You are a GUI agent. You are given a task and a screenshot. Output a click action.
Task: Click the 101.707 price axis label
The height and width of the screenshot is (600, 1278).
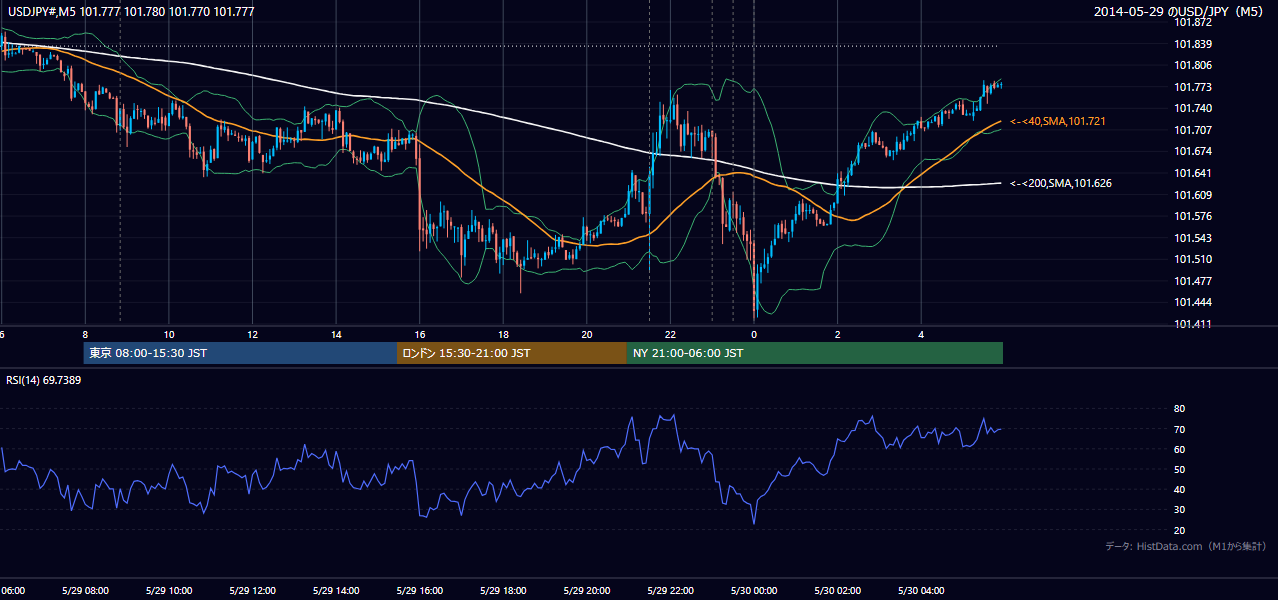pos(1193,130)
